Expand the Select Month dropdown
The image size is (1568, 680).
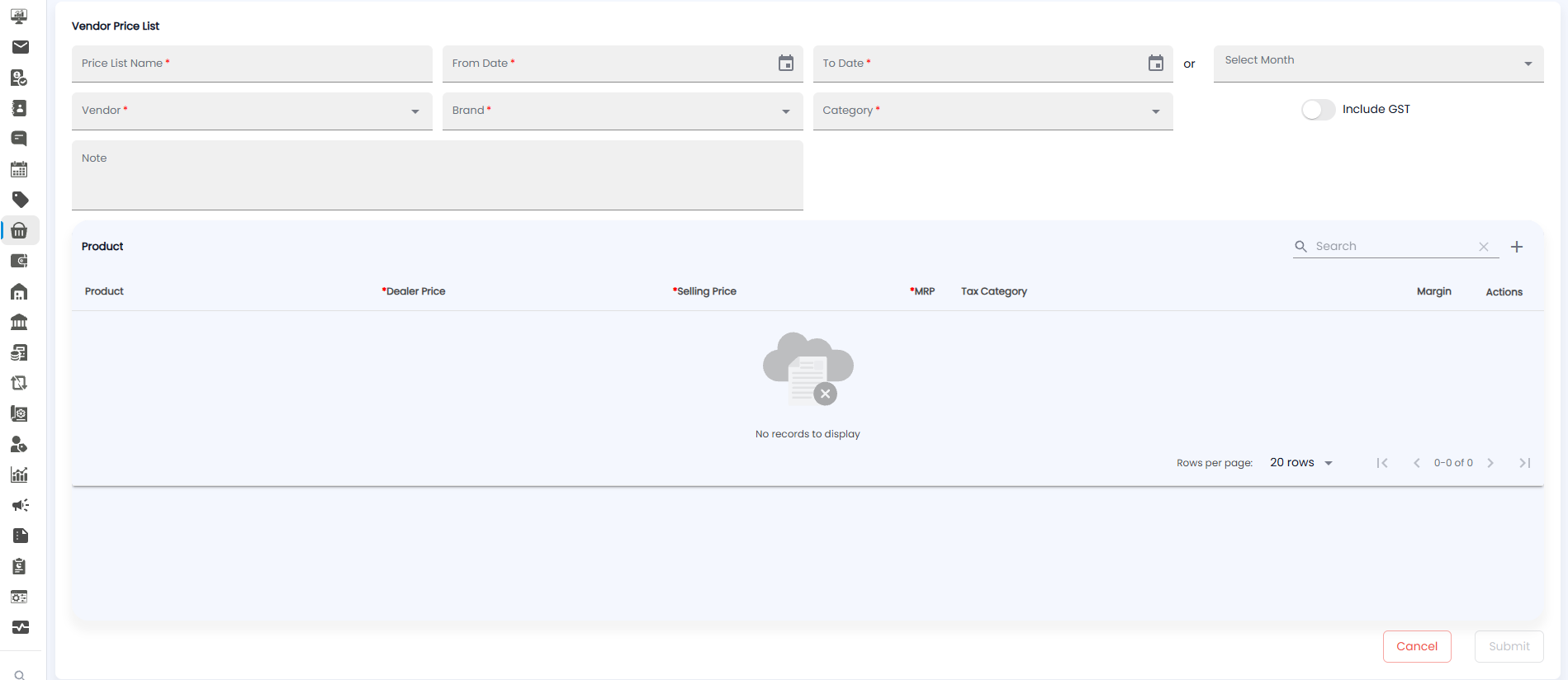coord(1378,64)
